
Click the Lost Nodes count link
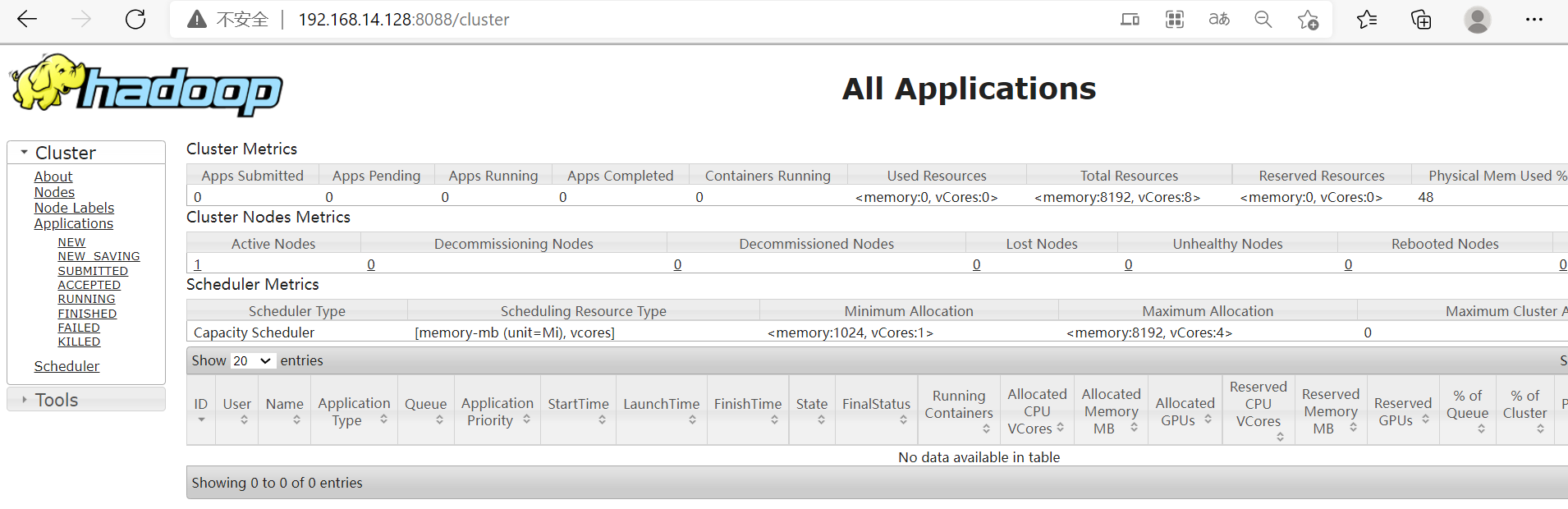(x=976, y=264)
